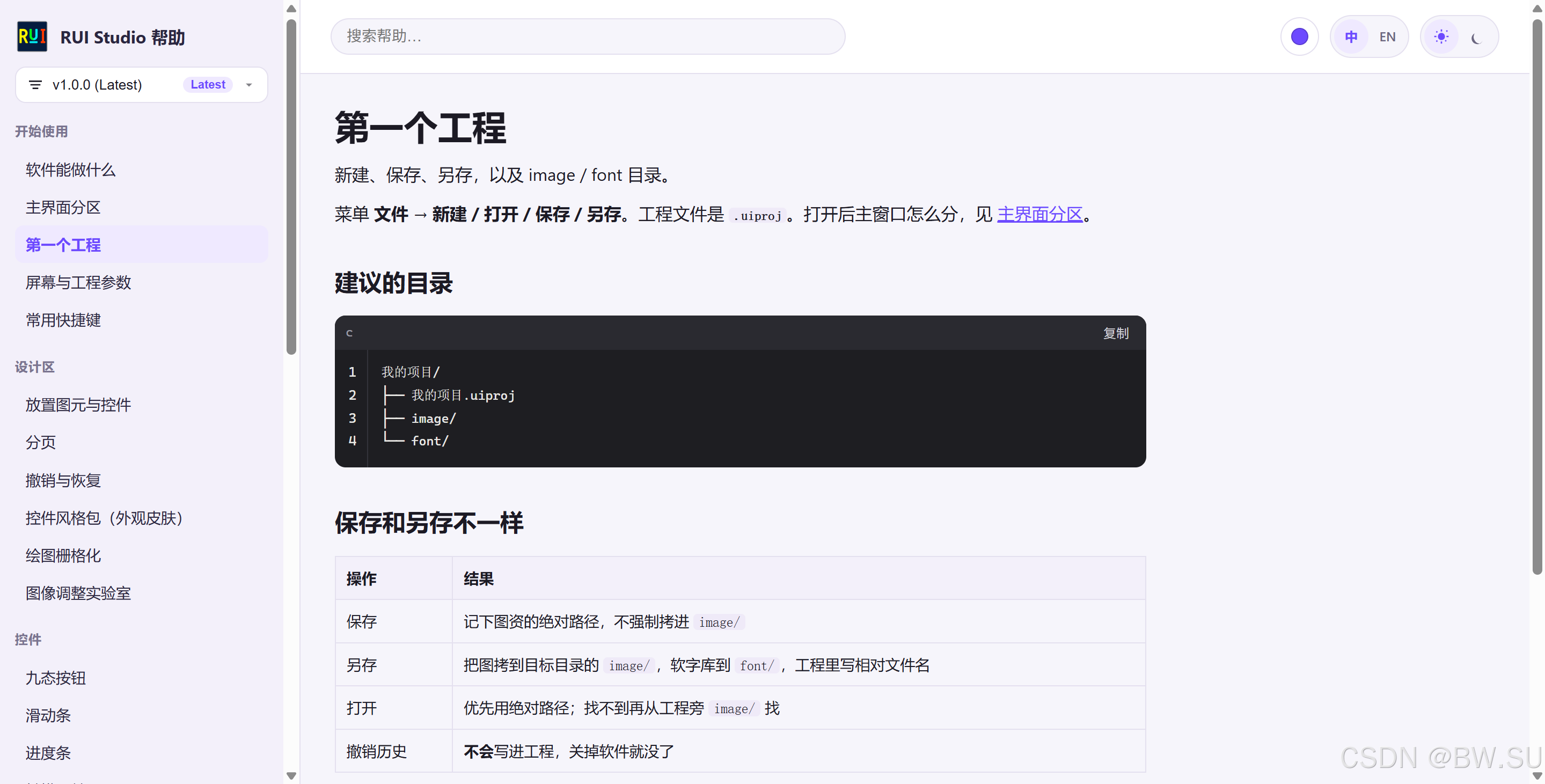Click the Latest version badge
This screenshot has width=1545, height=784.
[208, 85]
